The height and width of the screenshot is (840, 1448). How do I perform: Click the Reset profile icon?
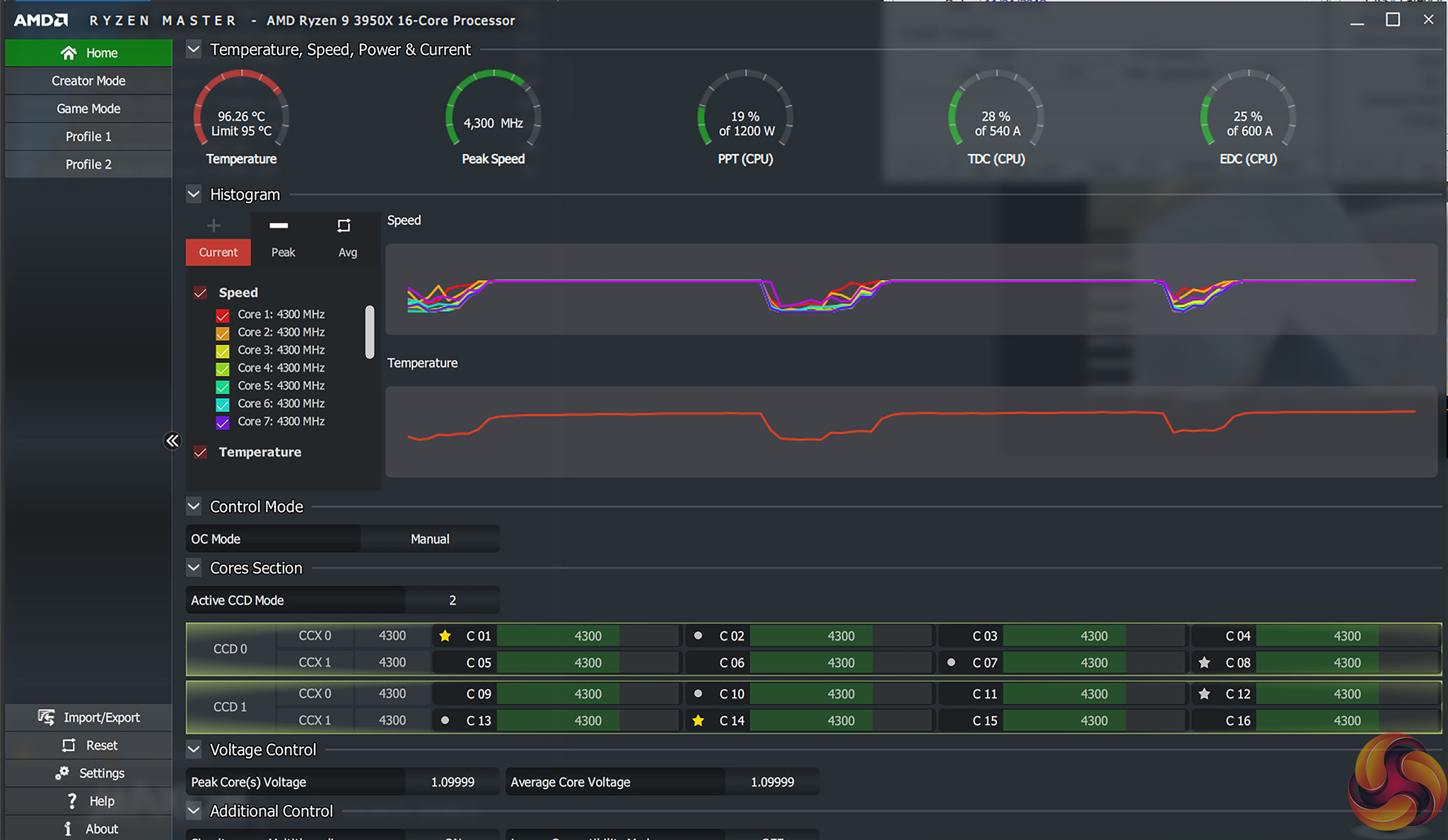pos(69,745)
